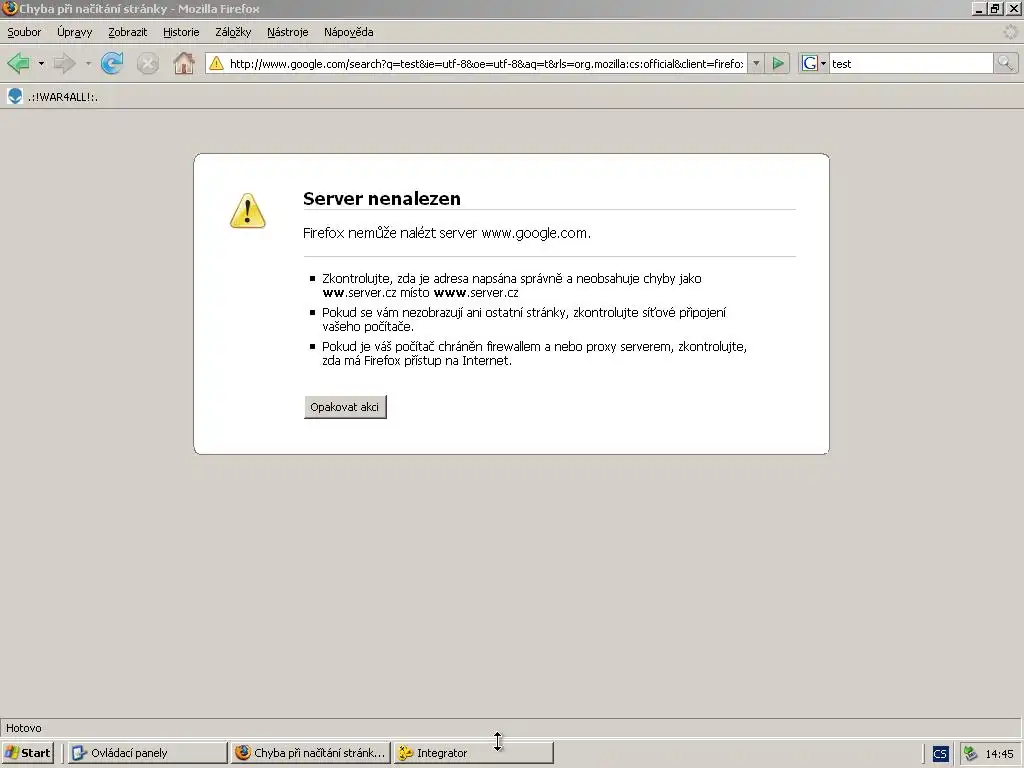Click the Opakovat akci button

[345, 407]
